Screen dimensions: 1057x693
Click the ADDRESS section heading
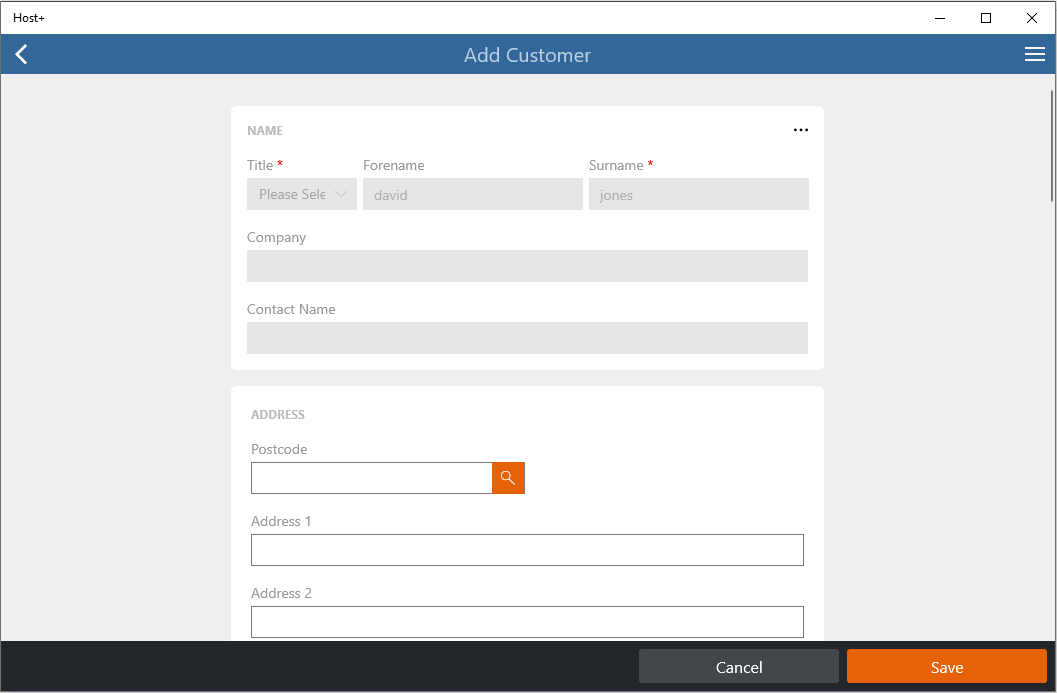pyautogui.click(x=278, y=415)
